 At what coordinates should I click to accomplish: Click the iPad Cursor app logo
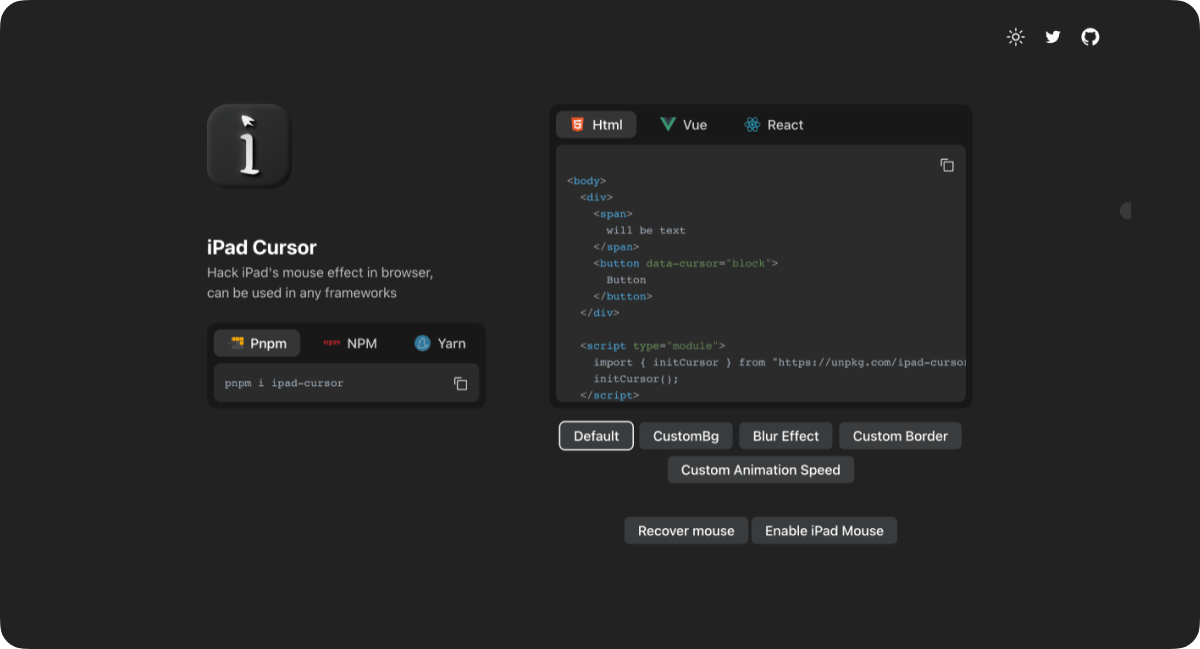point(249,146)
